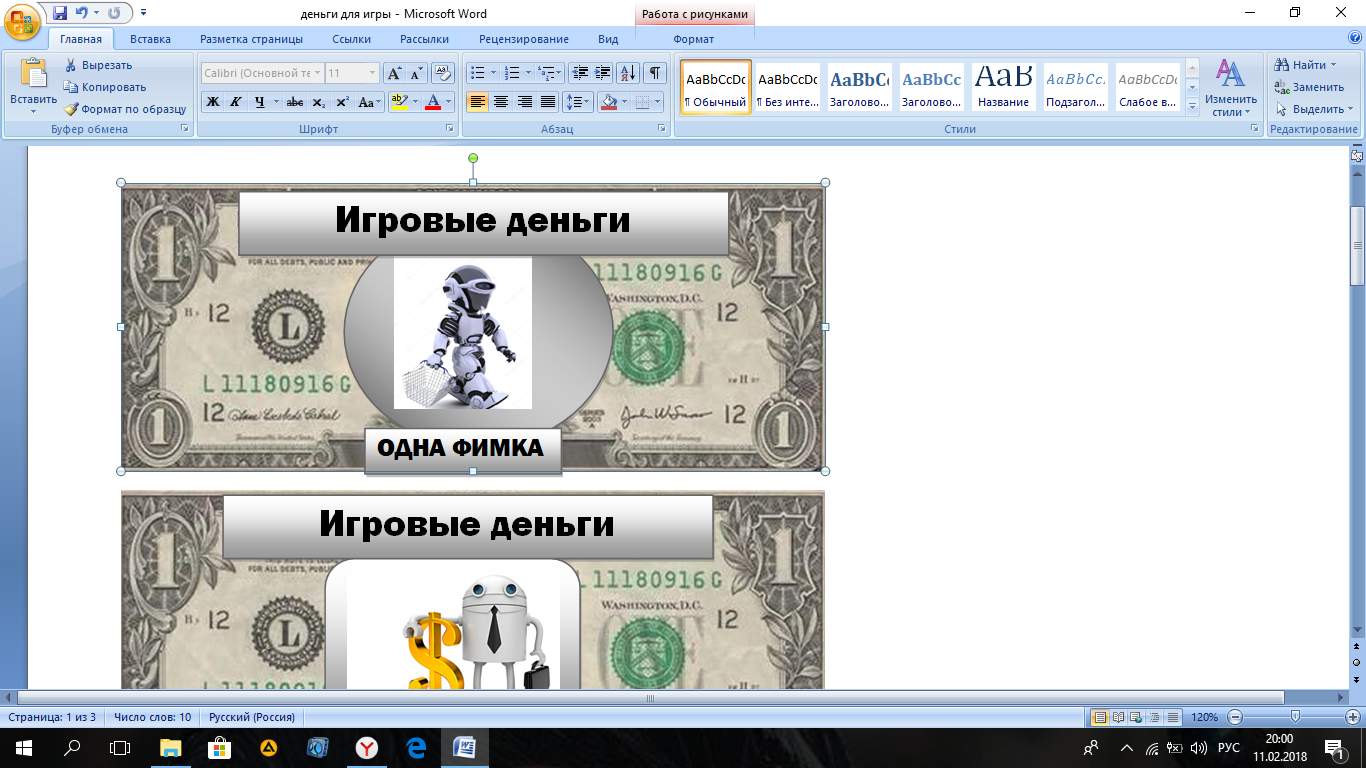Screen dimensions: 1366x768
Task: Apply shading fill color
Action: tap(607, 102)
